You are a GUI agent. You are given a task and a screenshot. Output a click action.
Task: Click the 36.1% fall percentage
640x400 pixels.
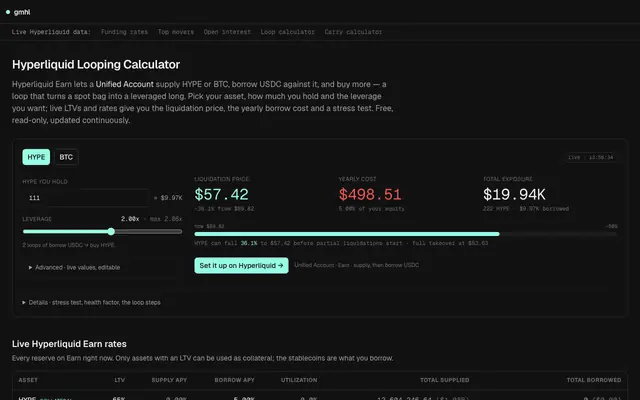click(x=249, y=243)
